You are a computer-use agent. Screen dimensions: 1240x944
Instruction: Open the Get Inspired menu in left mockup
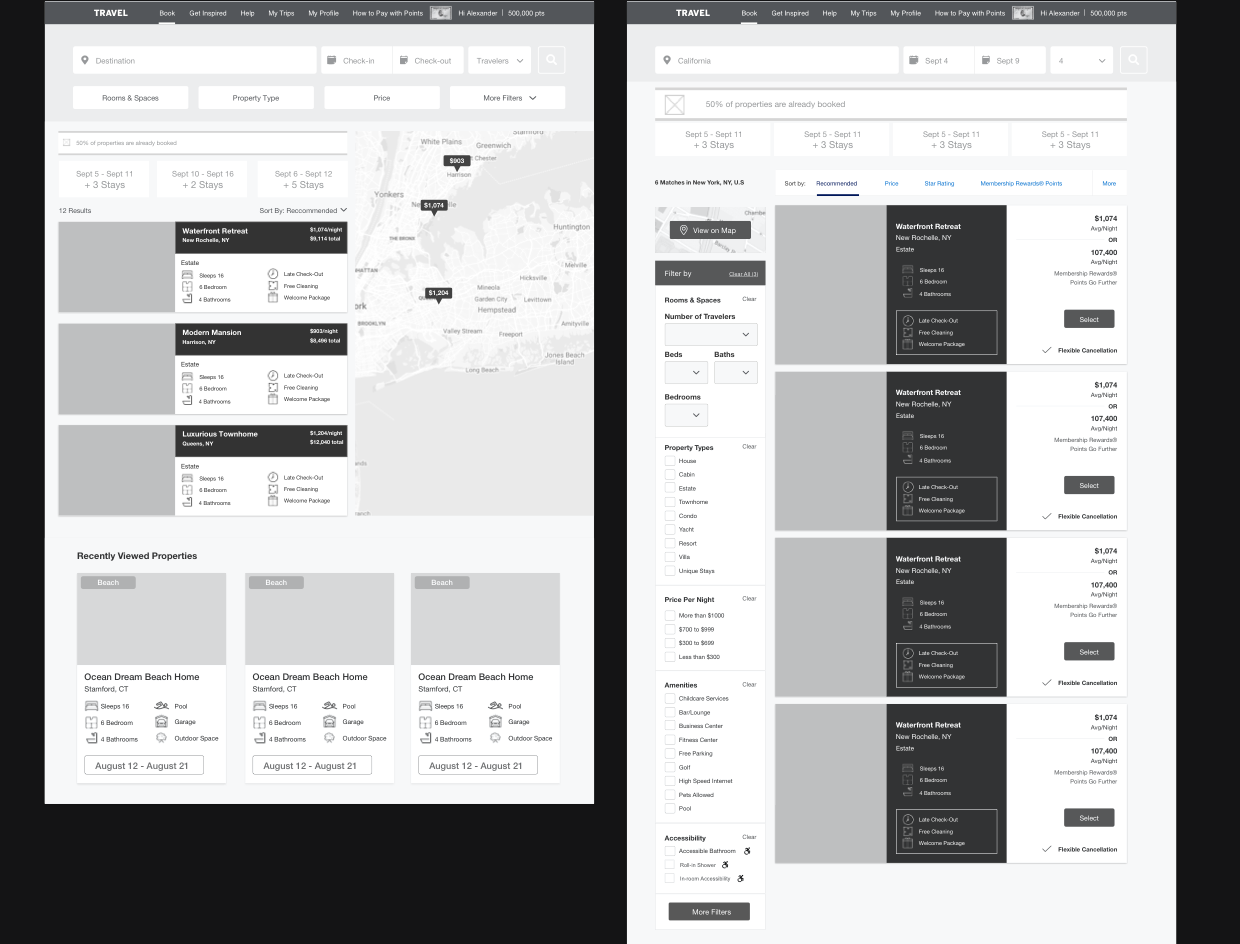208,13
